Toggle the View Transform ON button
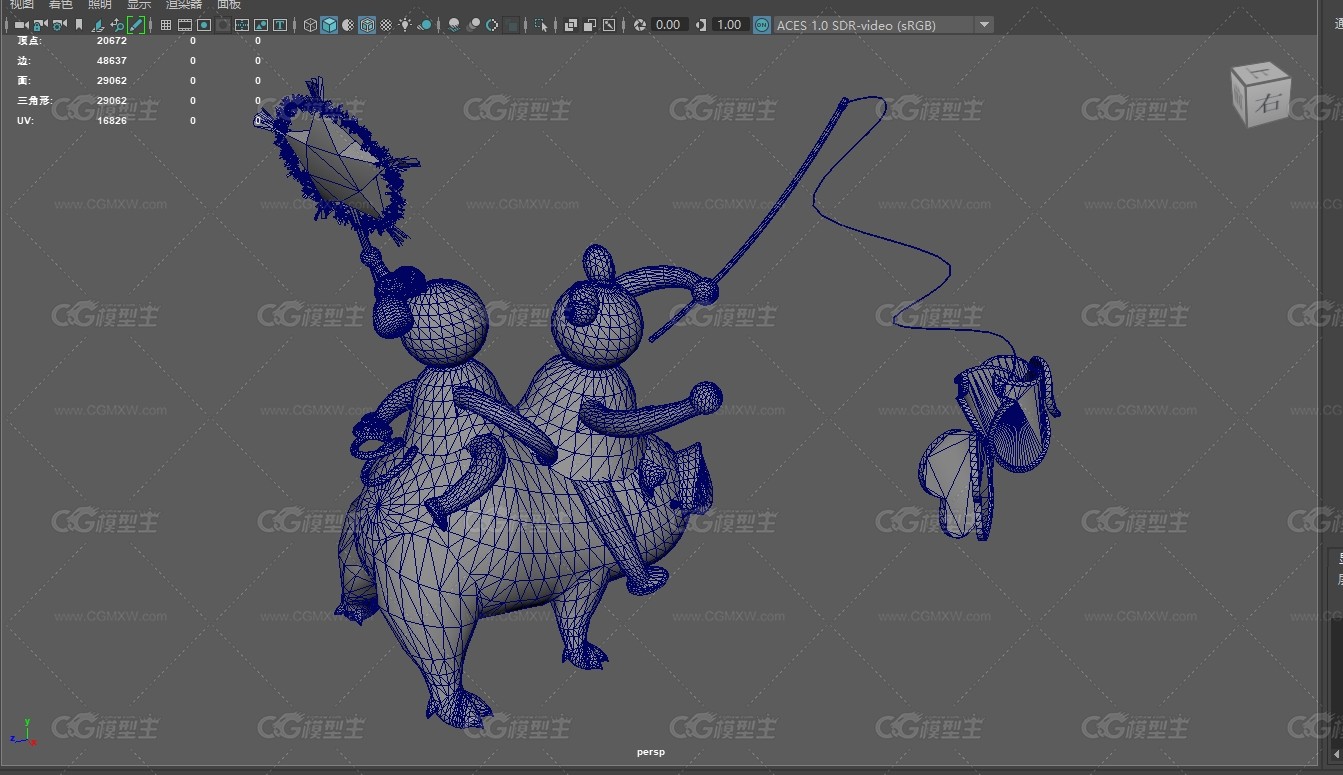The height and width of the screenshot is (775, 1343). pyautogui.click(x=762, y=25)
